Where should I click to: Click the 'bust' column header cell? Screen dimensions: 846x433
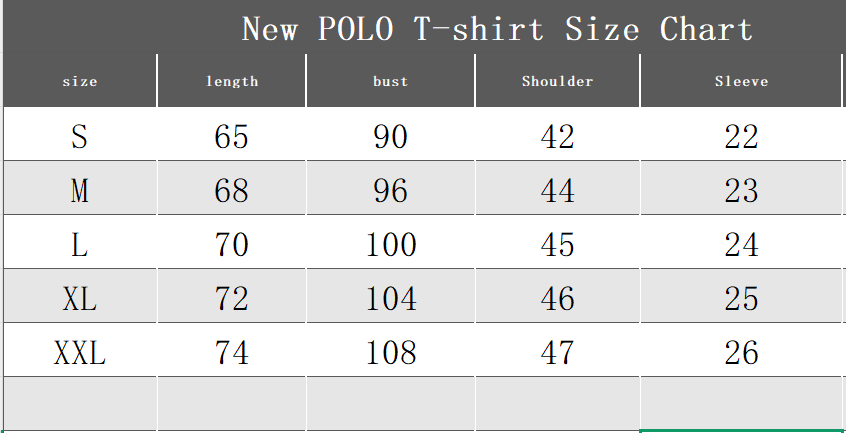pos(391,81)
